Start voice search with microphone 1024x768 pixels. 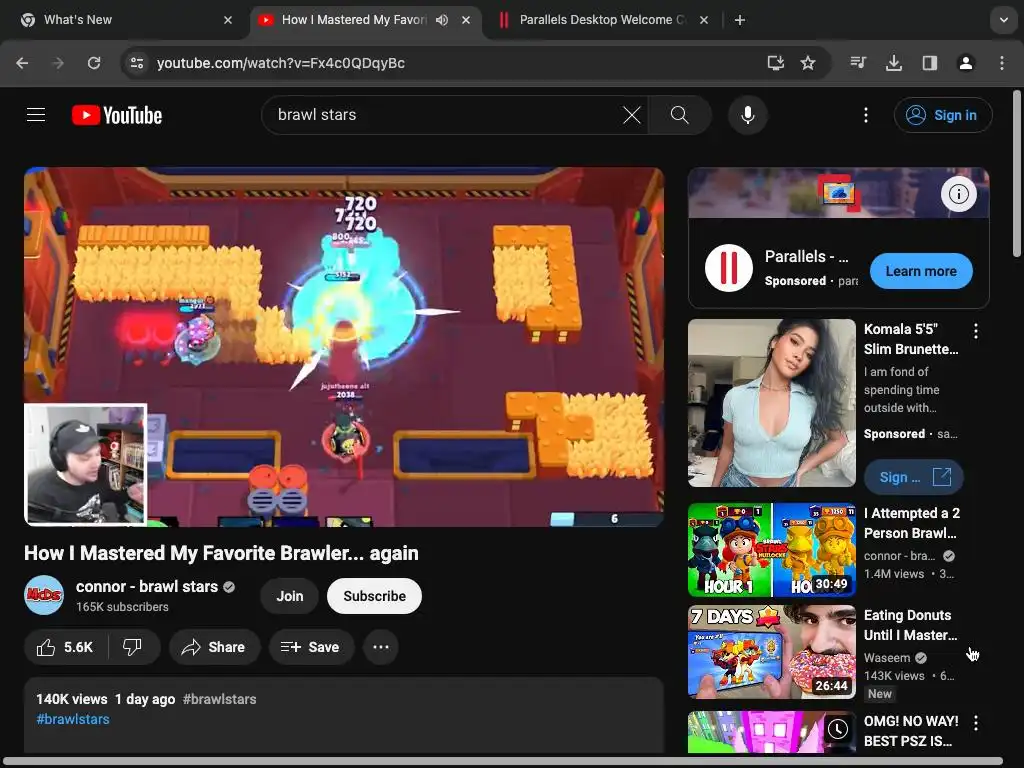point(748,115)
